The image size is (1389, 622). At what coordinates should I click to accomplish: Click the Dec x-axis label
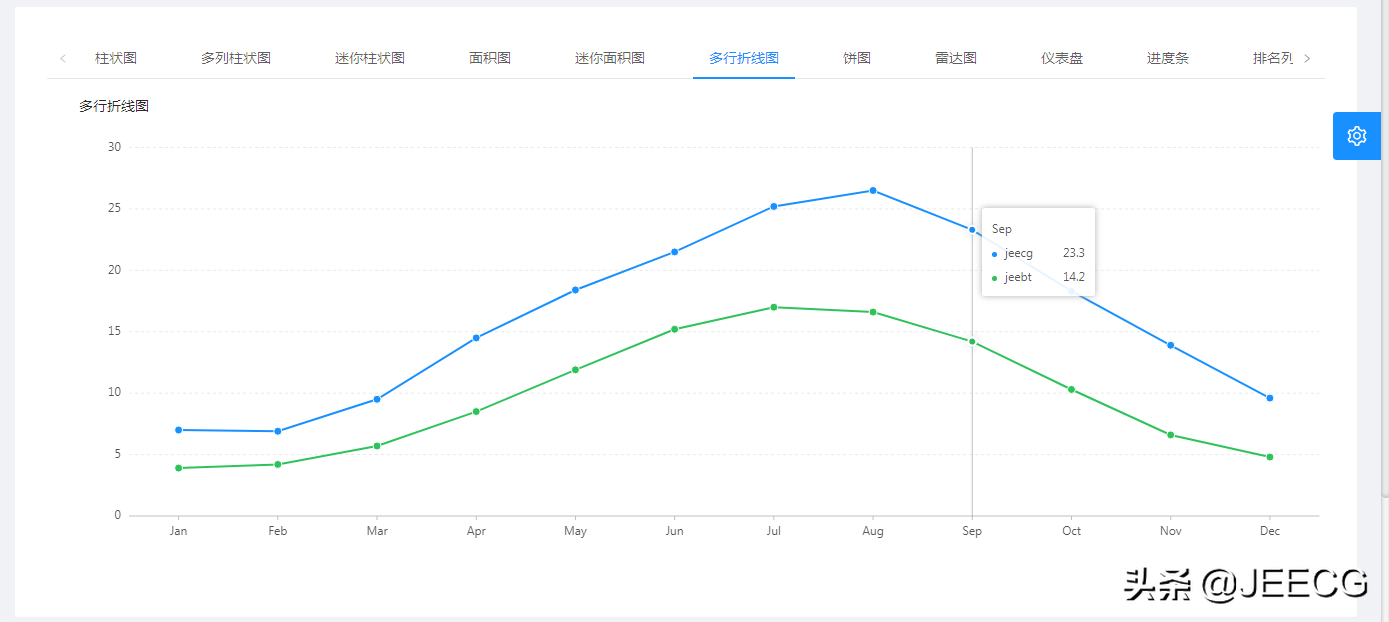tap(1270, 531)
